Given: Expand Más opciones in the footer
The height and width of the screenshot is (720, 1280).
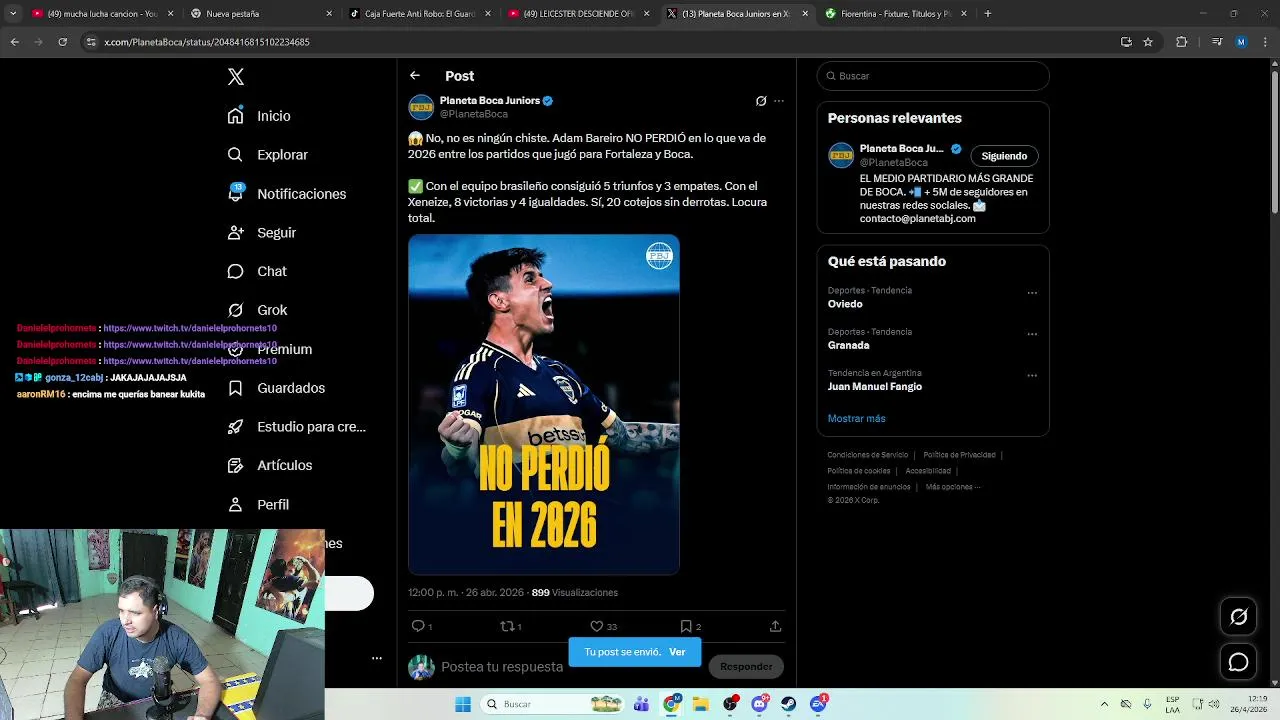Looking at the screenshot, I should [952, 487].
